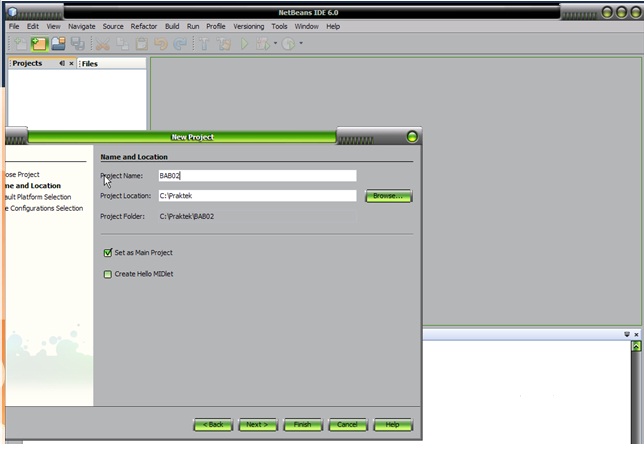Click the NetBeans cube icon in title bar
This screenshot has height=454, width=644.
coord(12,12)
